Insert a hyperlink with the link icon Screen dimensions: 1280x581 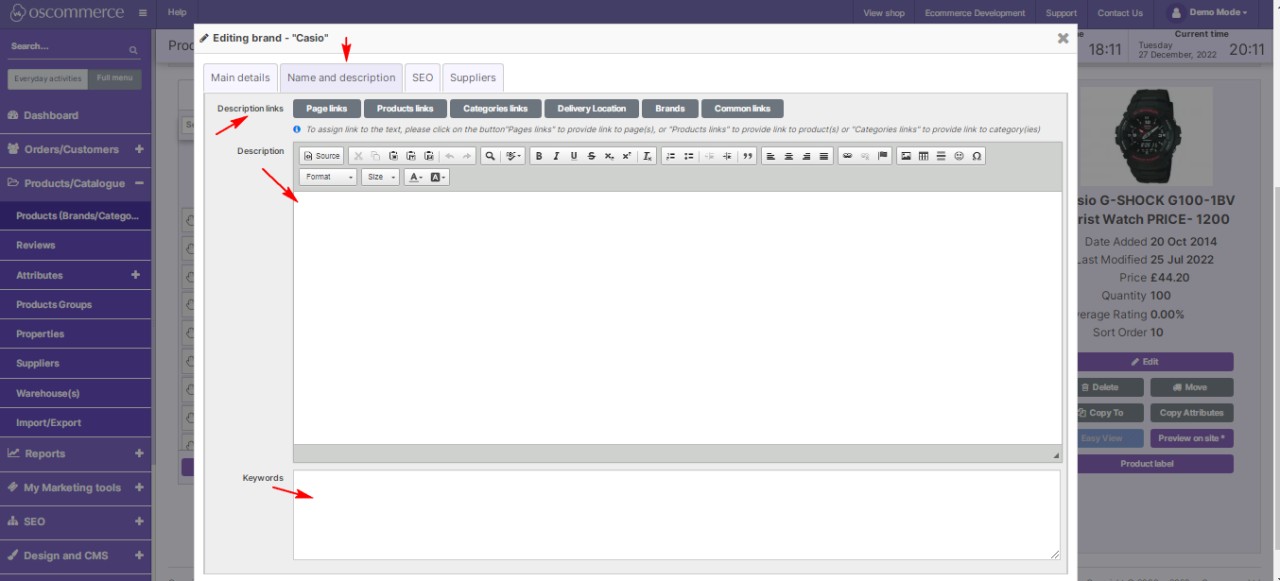pos(848,156)
